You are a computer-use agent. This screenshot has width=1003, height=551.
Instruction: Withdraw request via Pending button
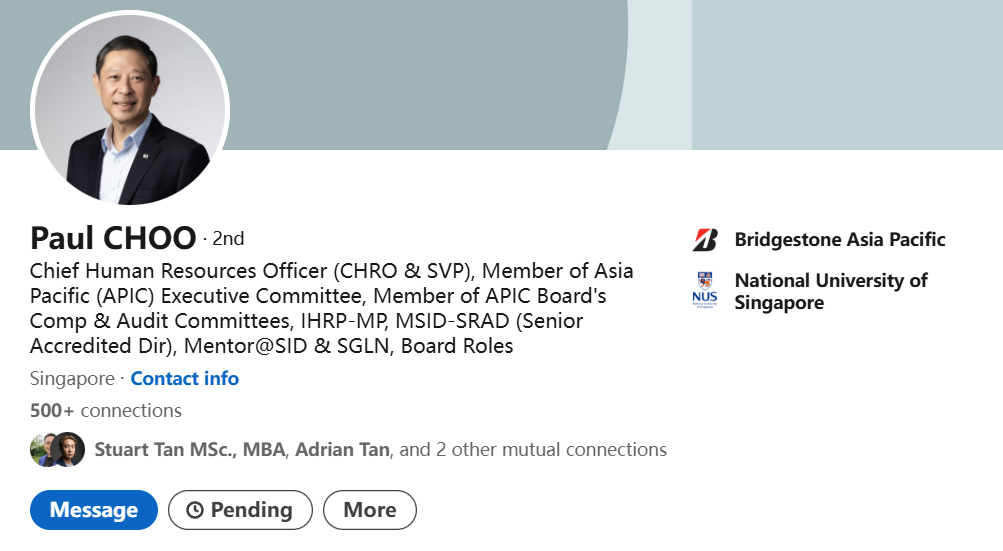[240, 510]
